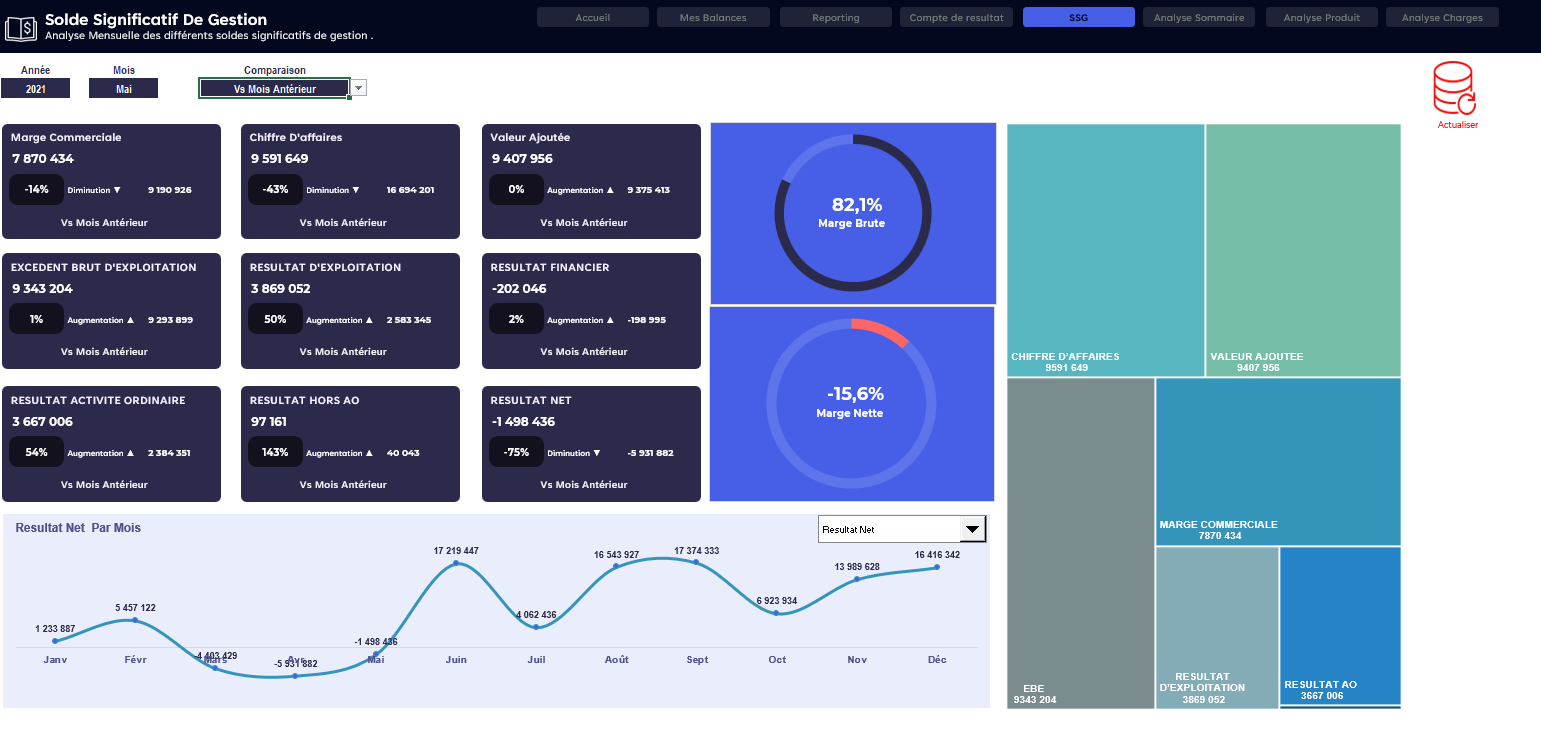
Task: Click the Marge Commerciale -14% badge
Action: pyautogui.click(x=37, y=189)
